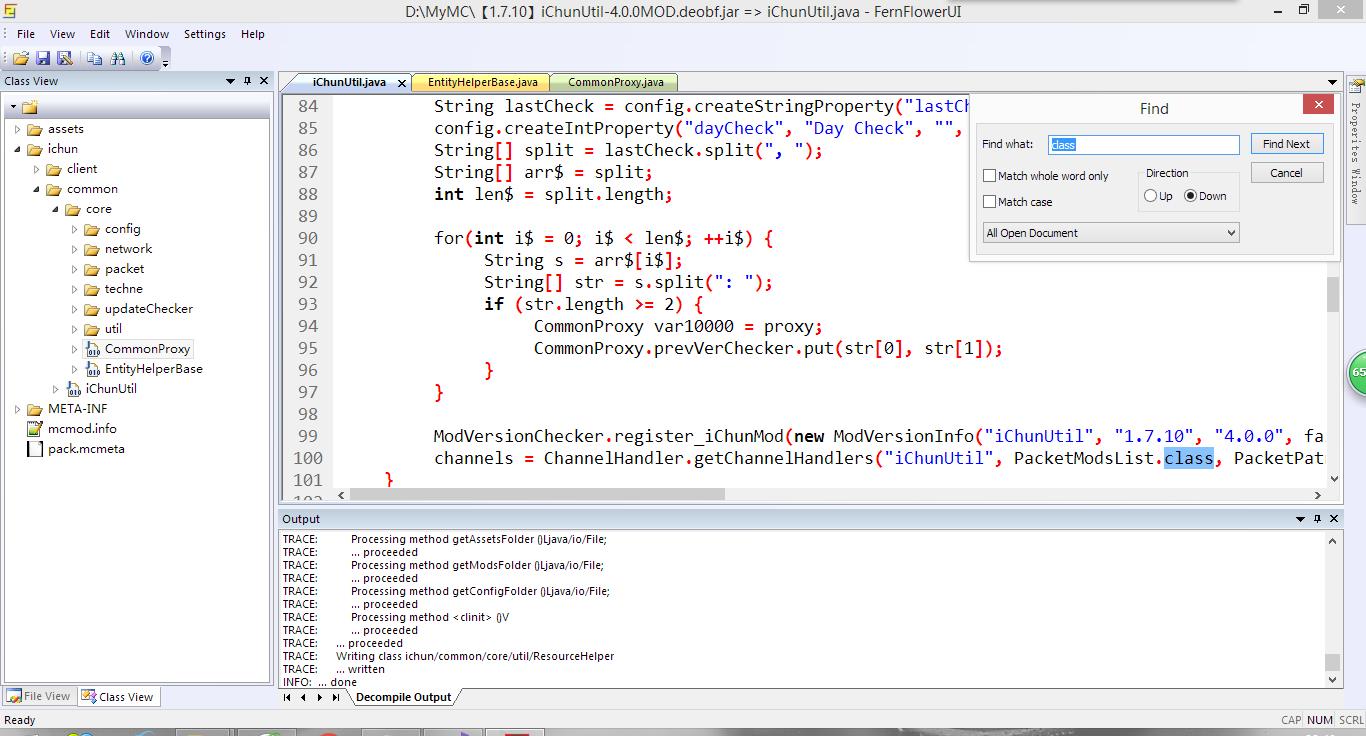The height and width of the screenshot is (736, 1366).
Task: Open the editor tab list dropdown
Action: tap(1332, 82)
